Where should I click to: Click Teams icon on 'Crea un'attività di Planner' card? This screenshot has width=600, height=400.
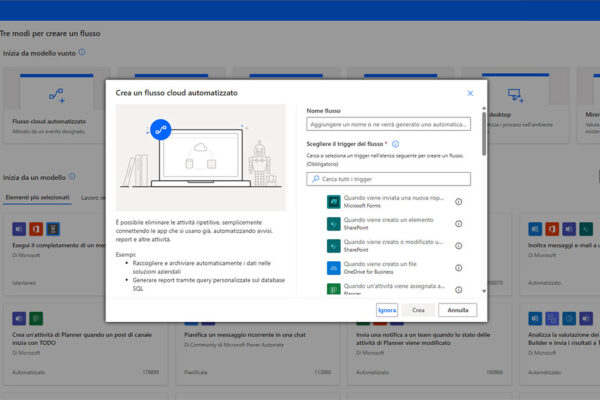[x=19, y=318]
